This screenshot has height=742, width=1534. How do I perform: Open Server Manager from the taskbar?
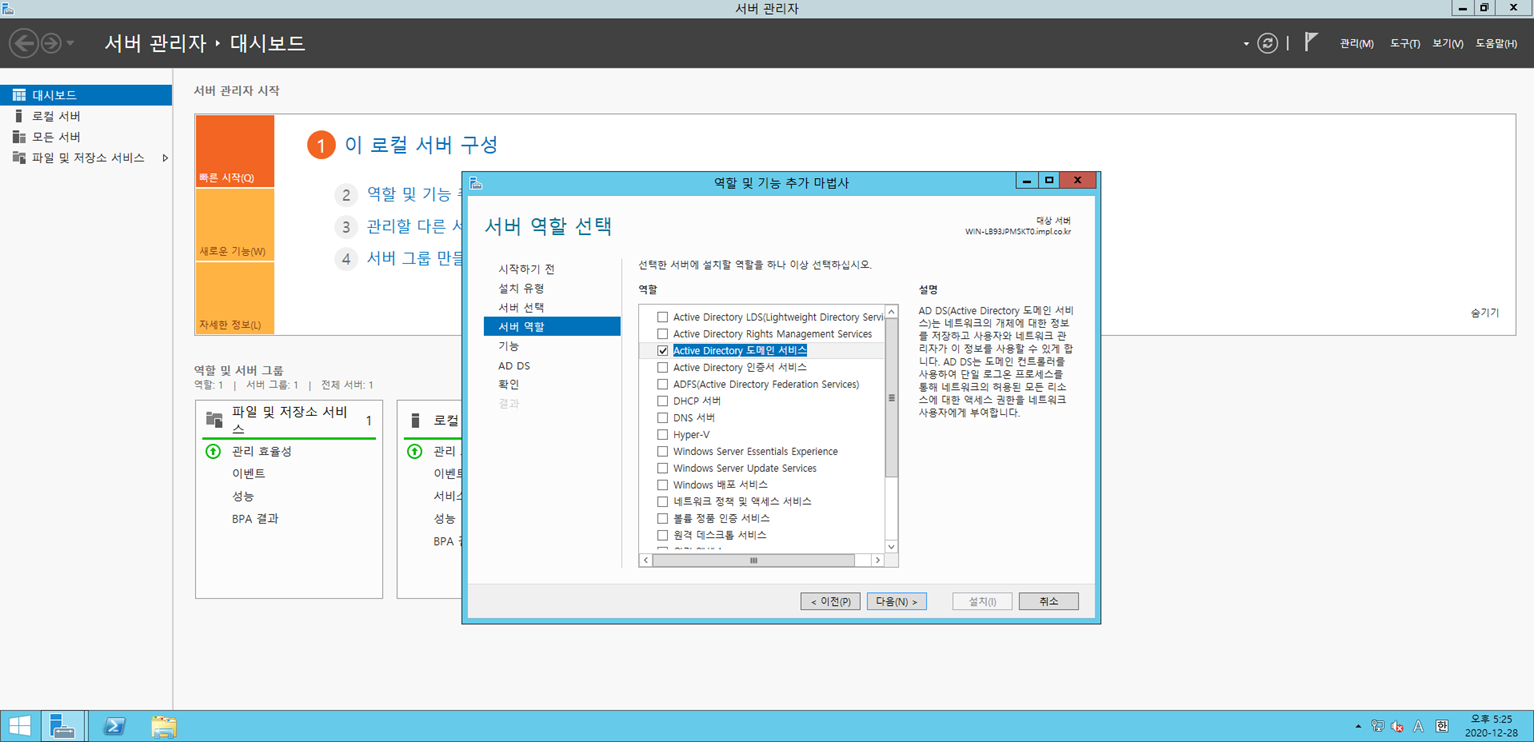pos(62,726)
